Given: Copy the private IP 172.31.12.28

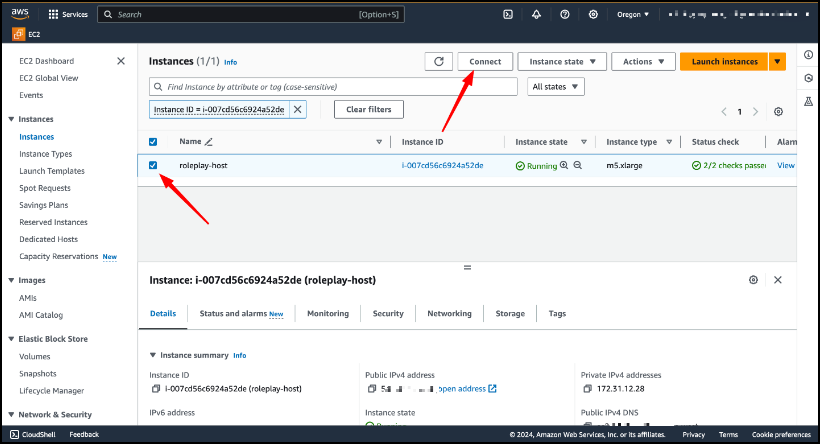Looking at the screenshot, I should coord(587,389).
